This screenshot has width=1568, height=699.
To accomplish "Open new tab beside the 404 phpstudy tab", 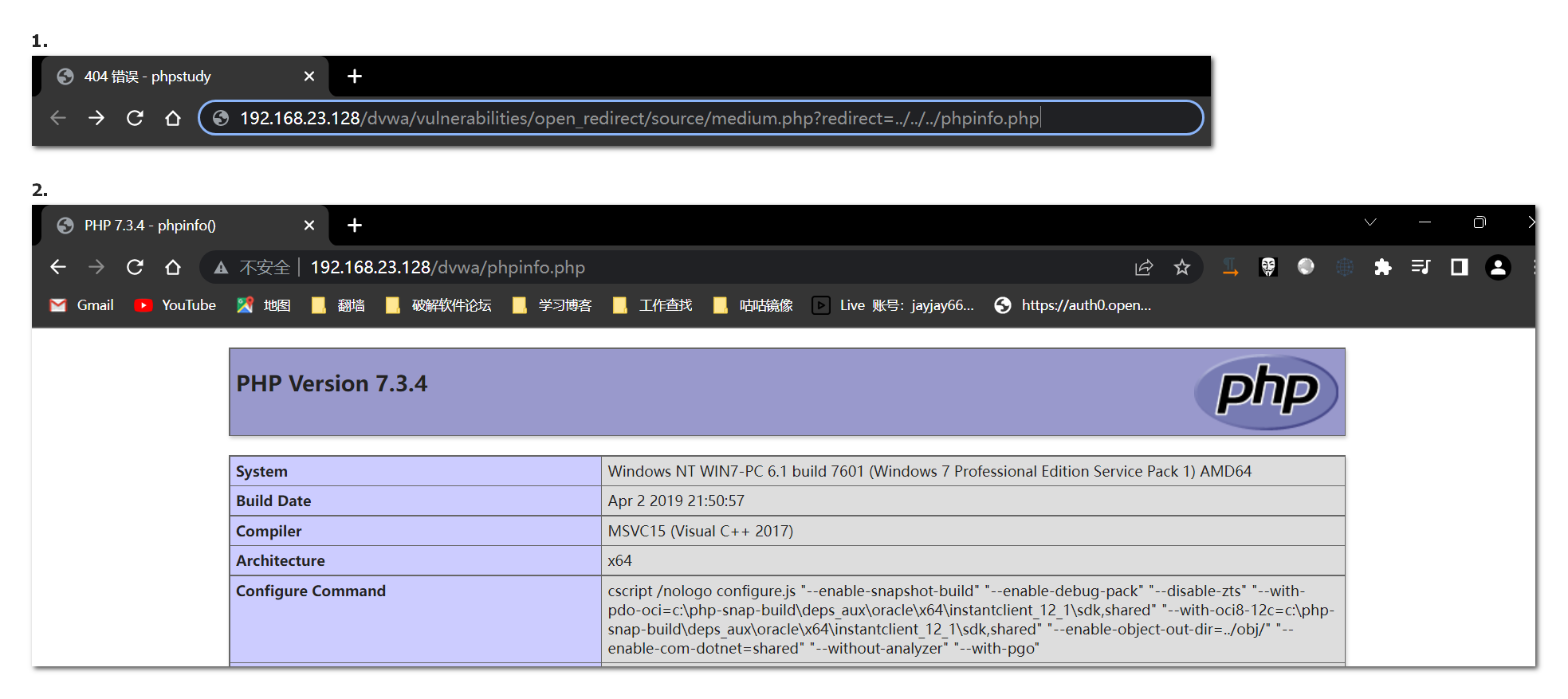I will (355, 77).
